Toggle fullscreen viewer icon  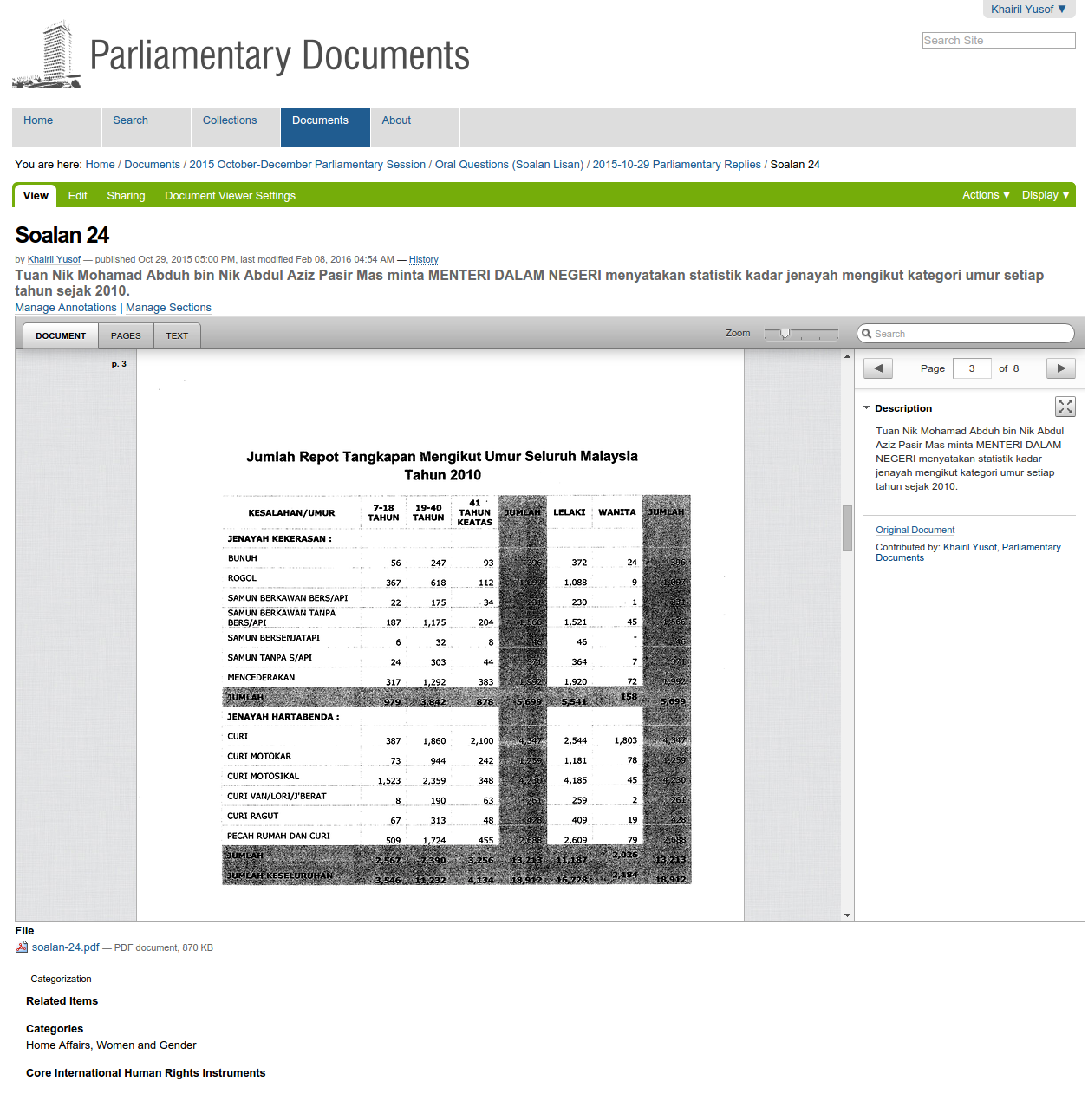click(x=1065, y=407)
